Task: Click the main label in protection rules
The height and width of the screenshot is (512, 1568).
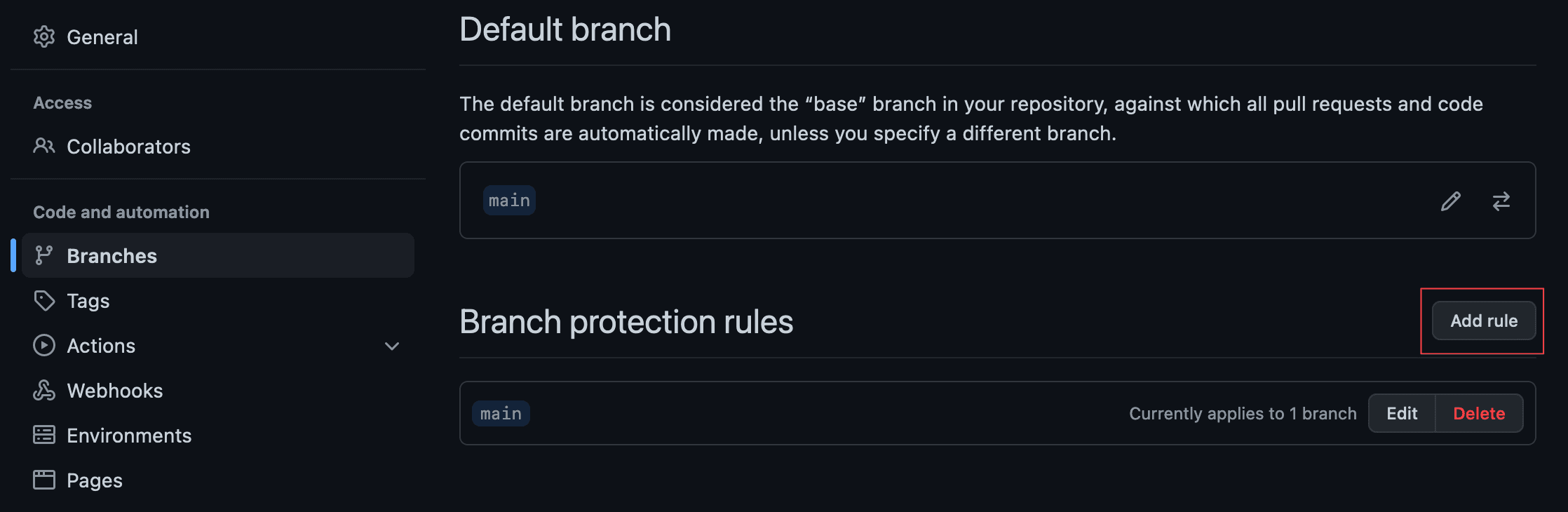Action: tap(501, 414)
